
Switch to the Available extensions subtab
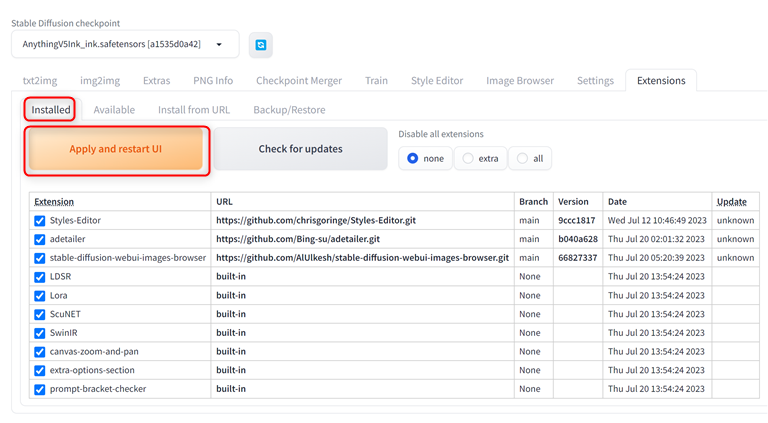pos(114,110)
